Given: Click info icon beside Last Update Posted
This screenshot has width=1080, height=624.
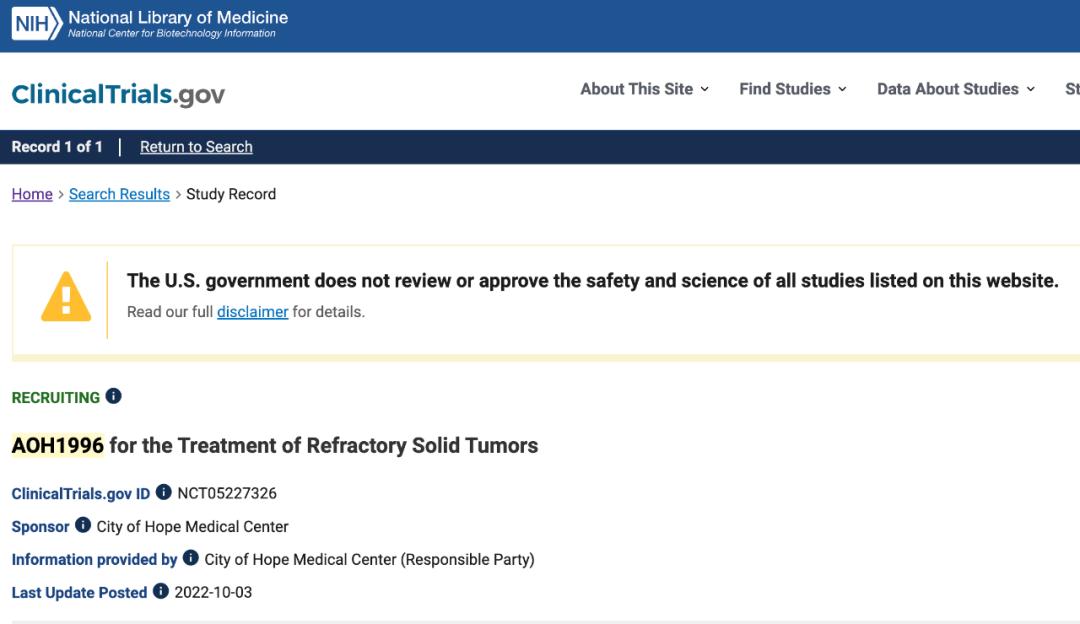Looking at the screenshot, I should pyautogui.click(x=160, y=591).
